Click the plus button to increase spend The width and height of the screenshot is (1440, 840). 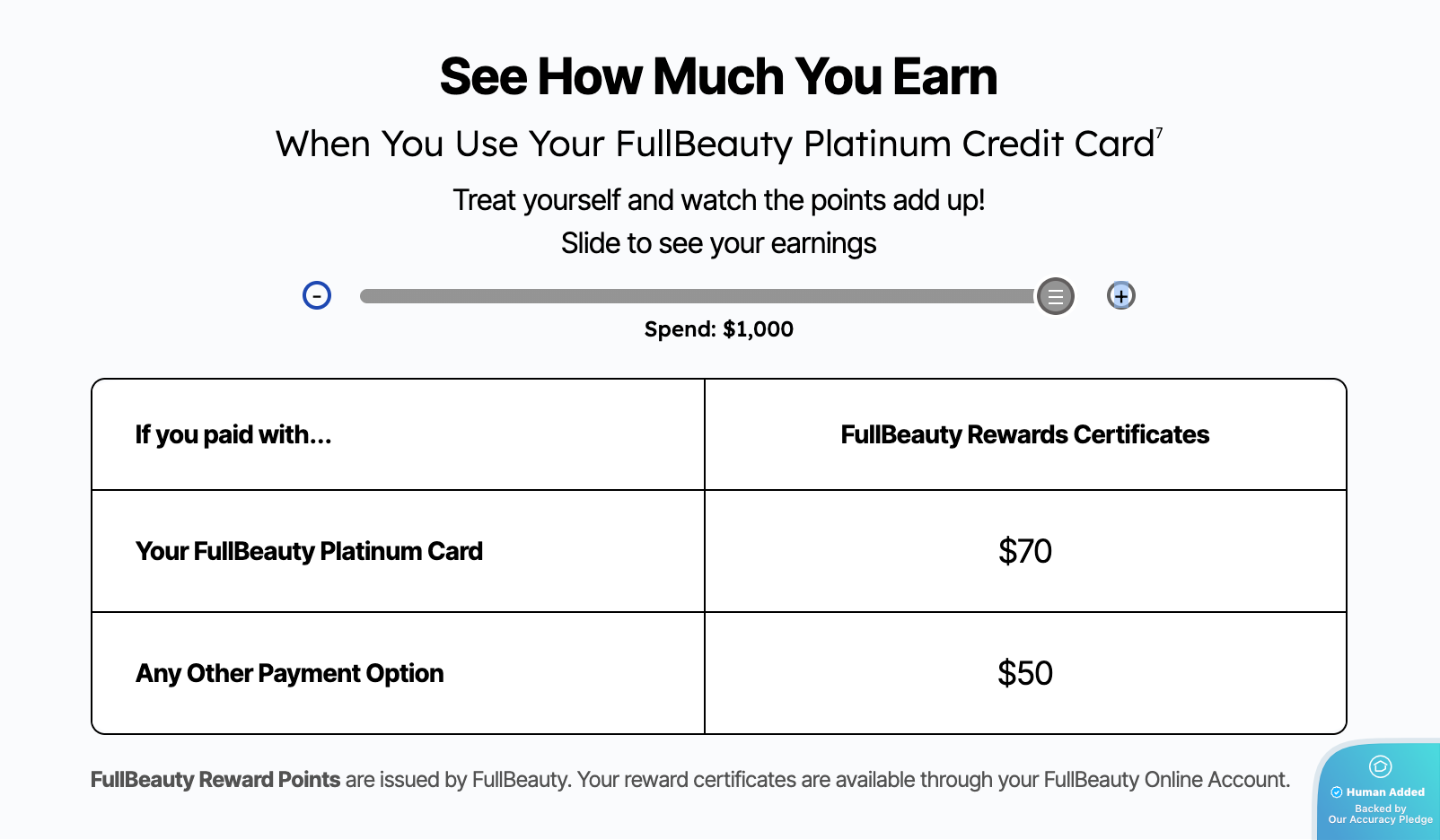1121,295
